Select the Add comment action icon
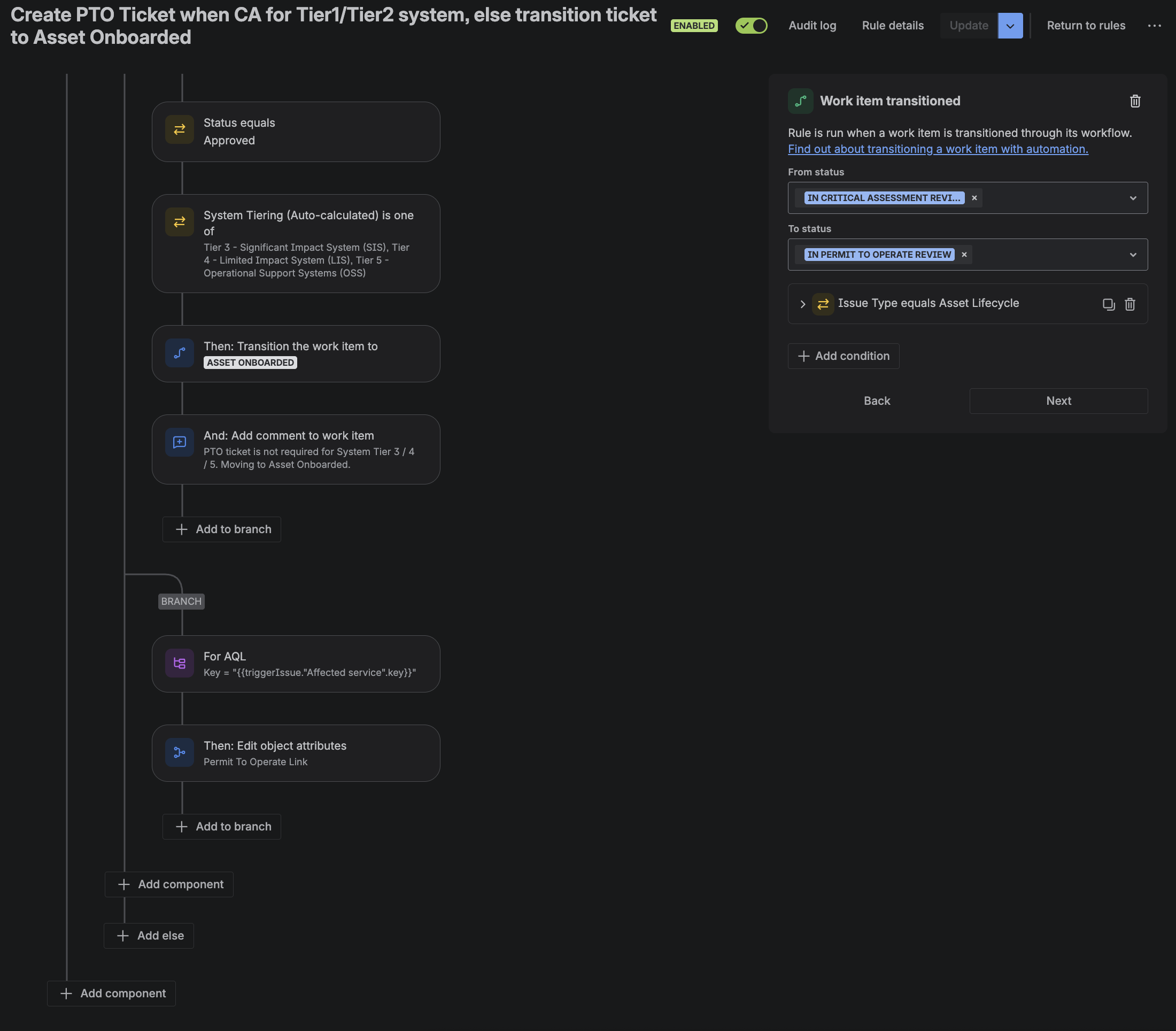 point(180,442)
